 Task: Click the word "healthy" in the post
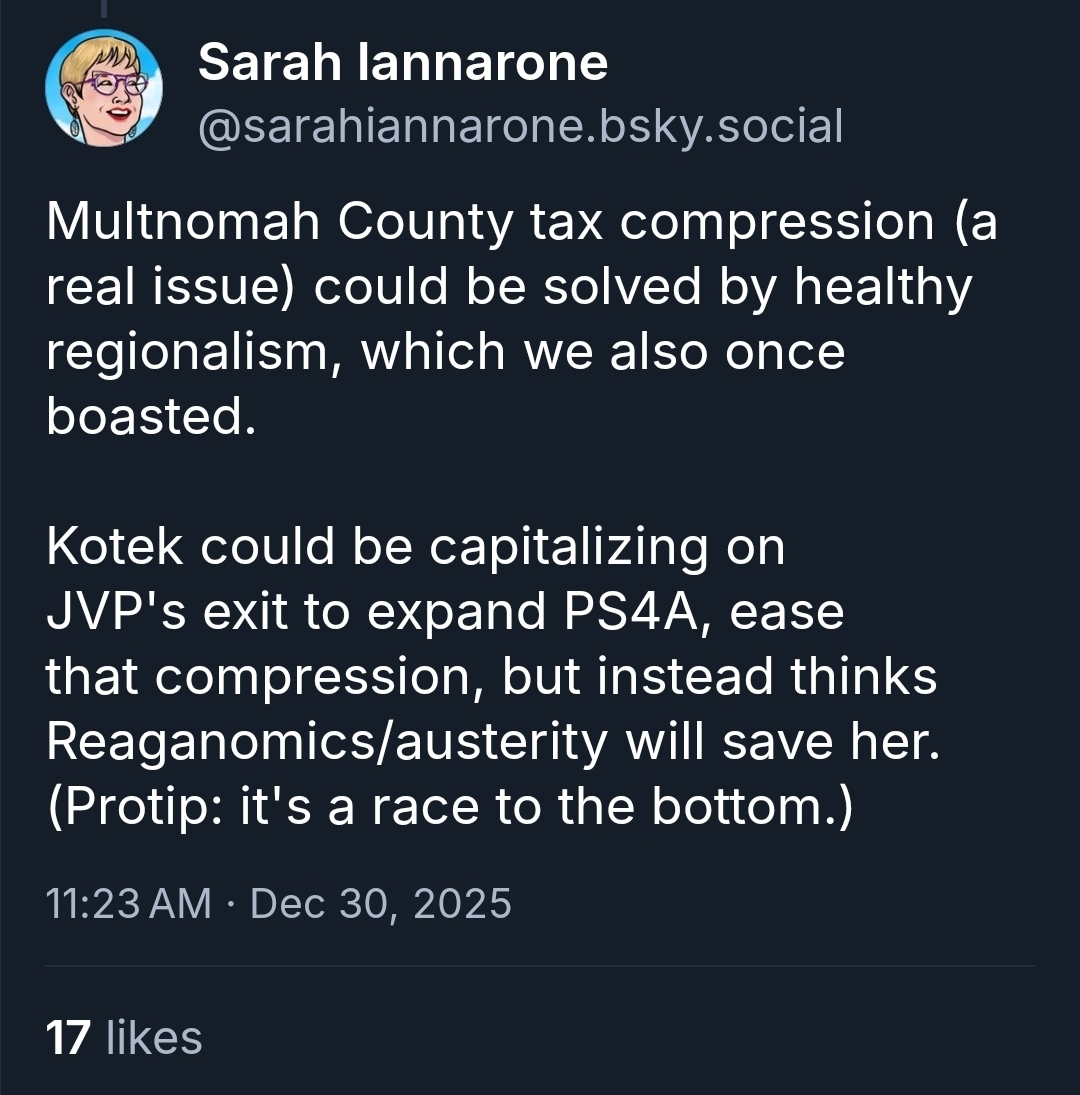[x=883, y=287]
